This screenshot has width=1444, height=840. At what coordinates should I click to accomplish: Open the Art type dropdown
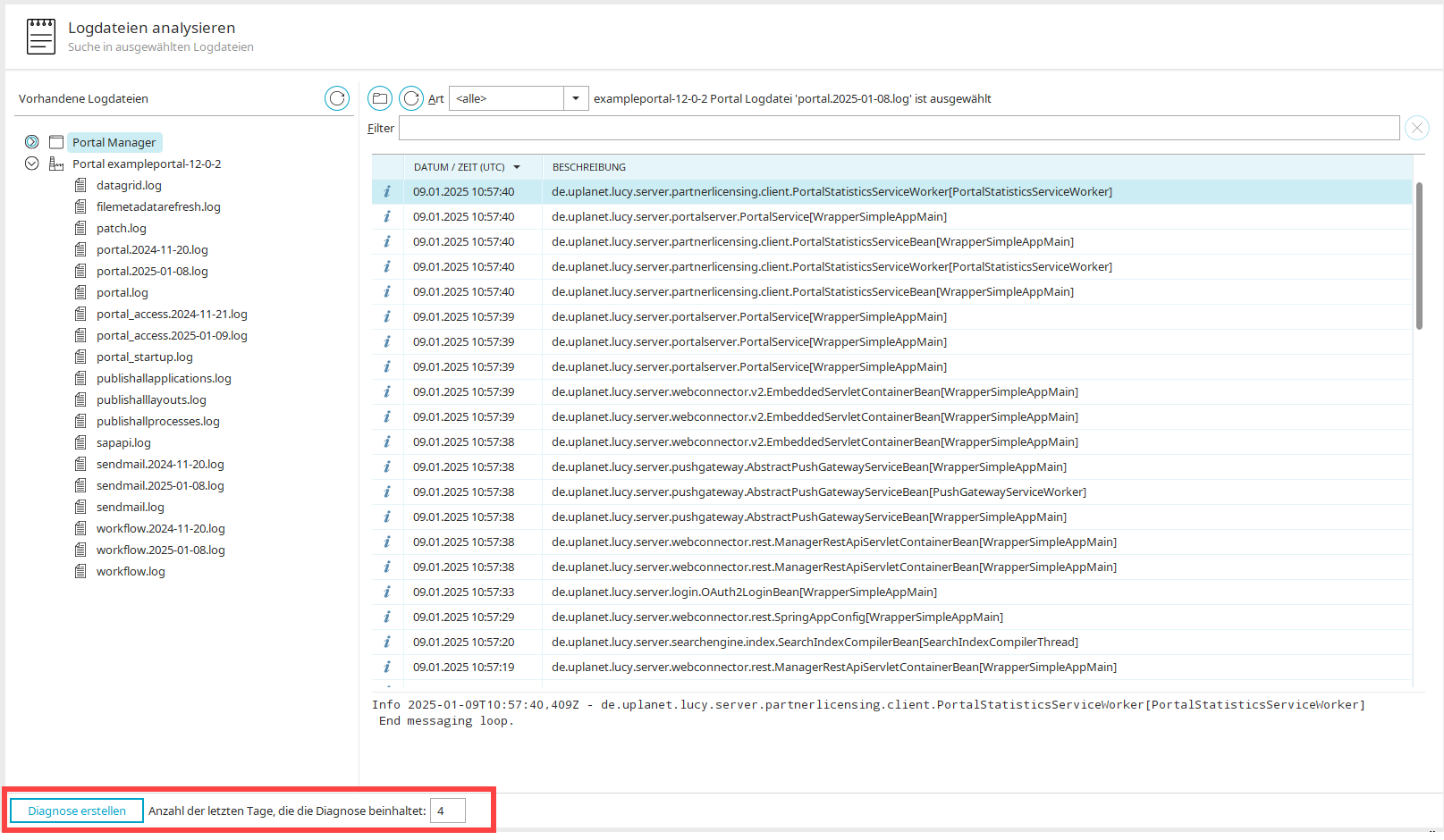pyautogui.click(x=576, y=98)
